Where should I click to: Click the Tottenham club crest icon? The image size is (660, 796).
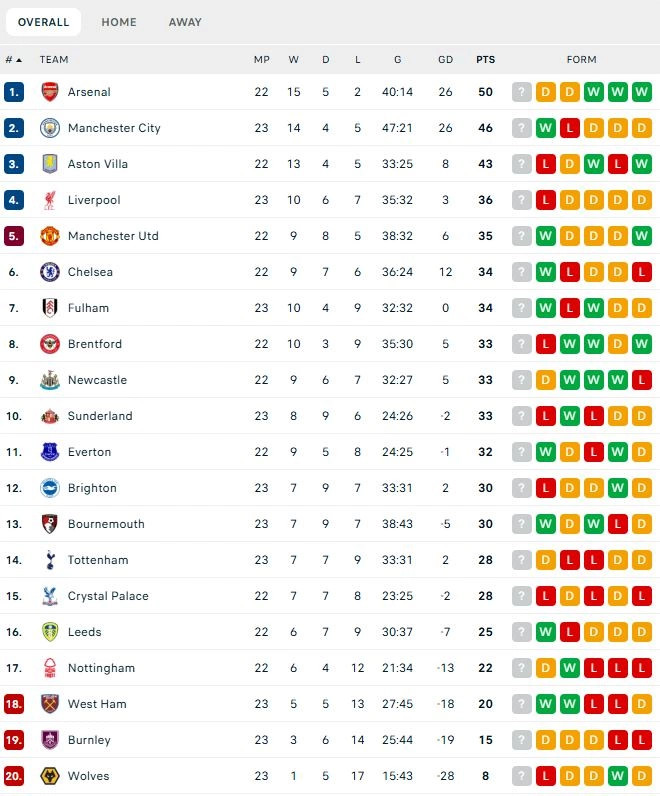click(x=50, y=560)
